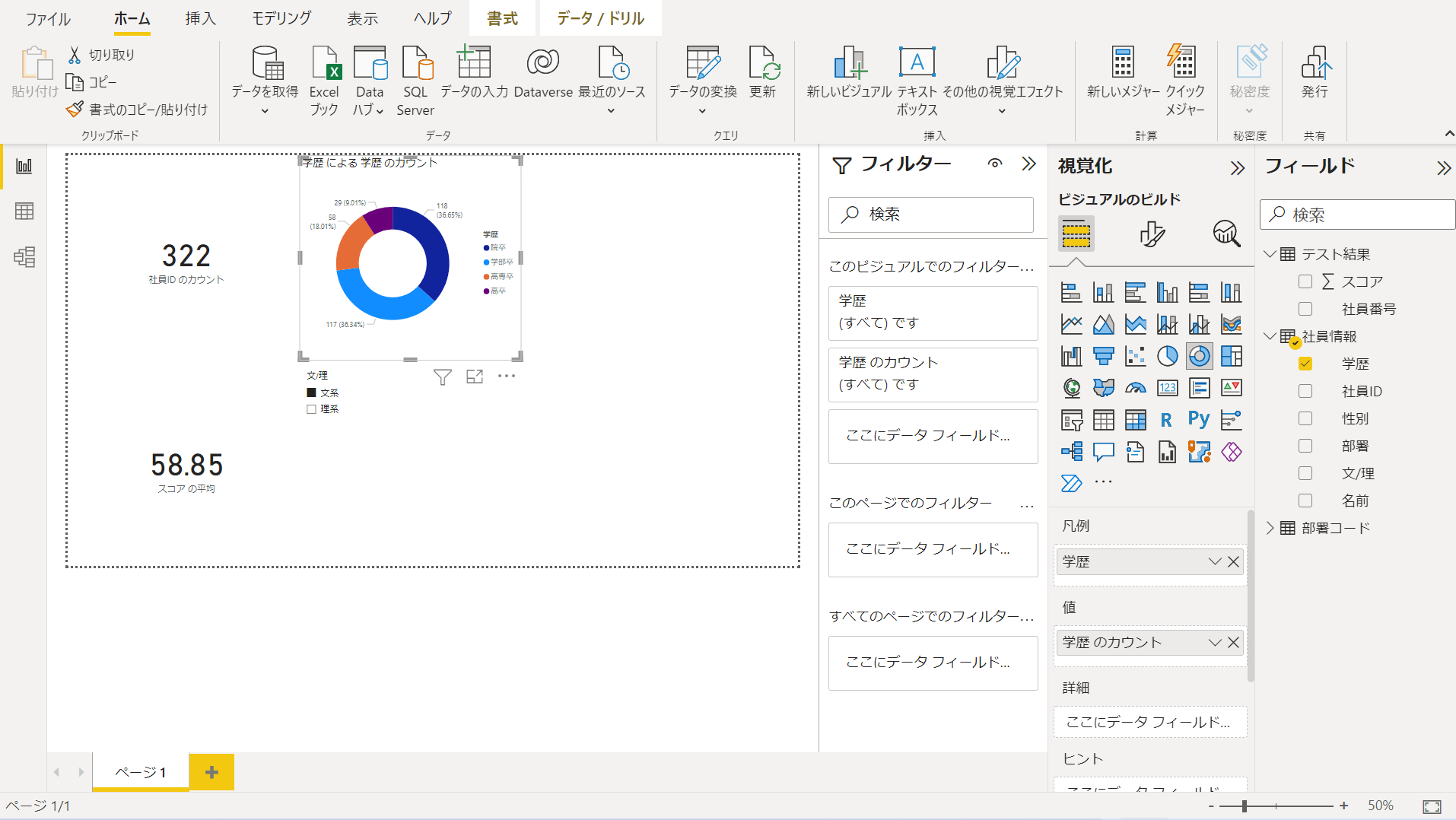Image resolution: width=1456 pixels, height=820 pixels.
Task: Collapse the 社員情報 table
Action: coord(1270,336)
